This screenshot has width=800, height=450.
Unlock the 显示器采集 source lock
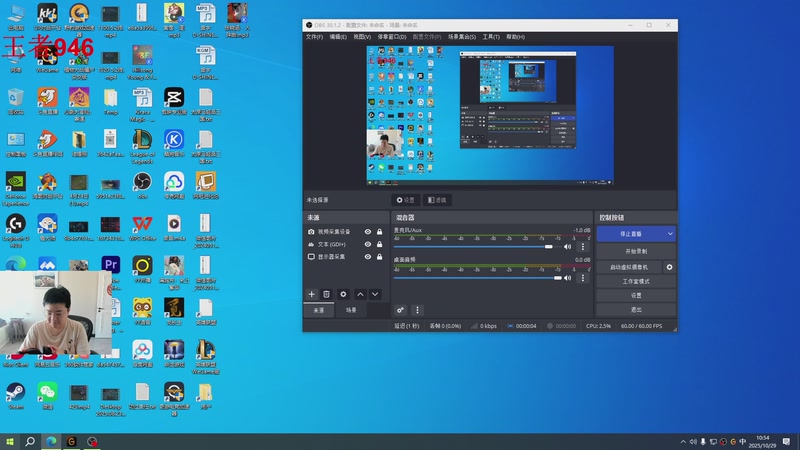[x=380, y=257]
